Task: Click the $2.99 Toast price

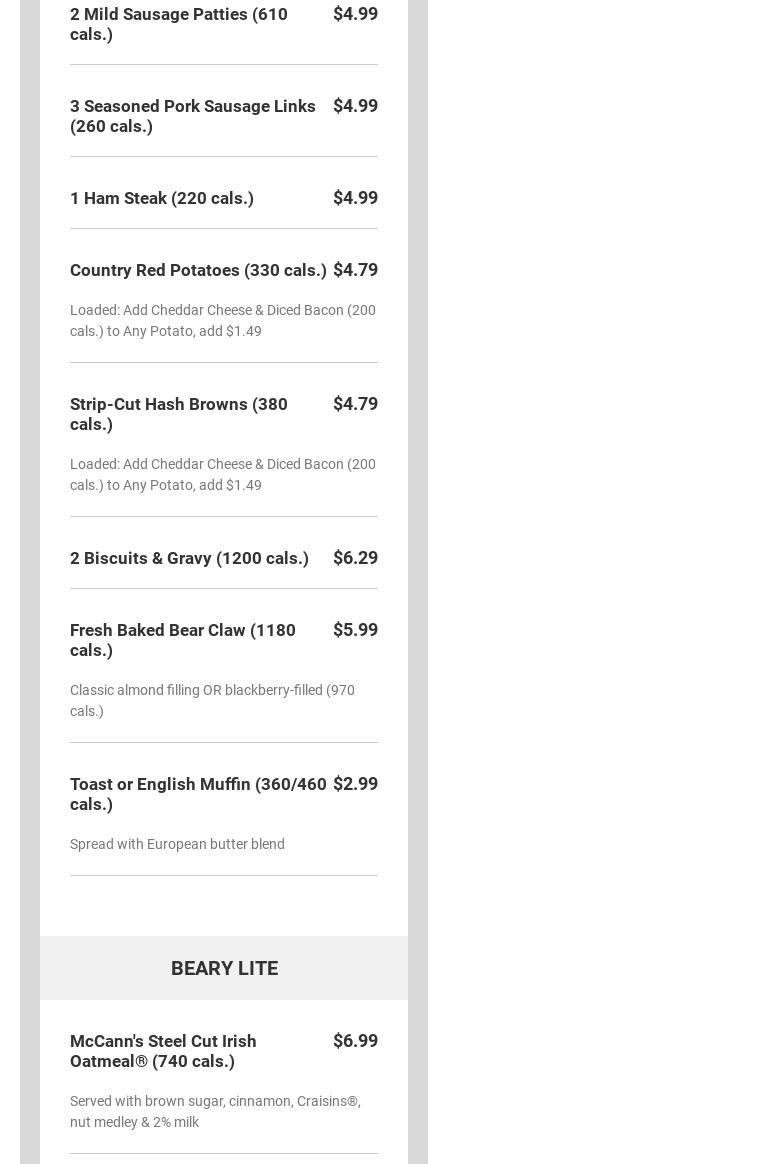Action: tap(355, 784)
